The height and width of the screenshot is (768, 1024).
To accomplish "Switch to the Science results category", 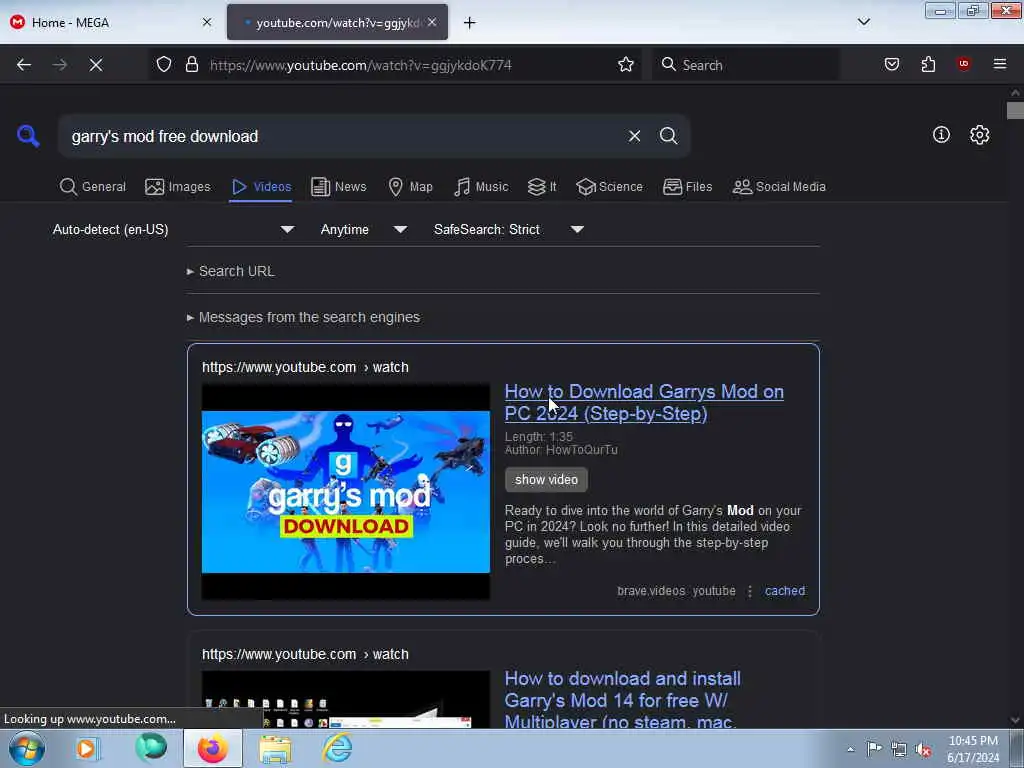I will tap(609, 187).
